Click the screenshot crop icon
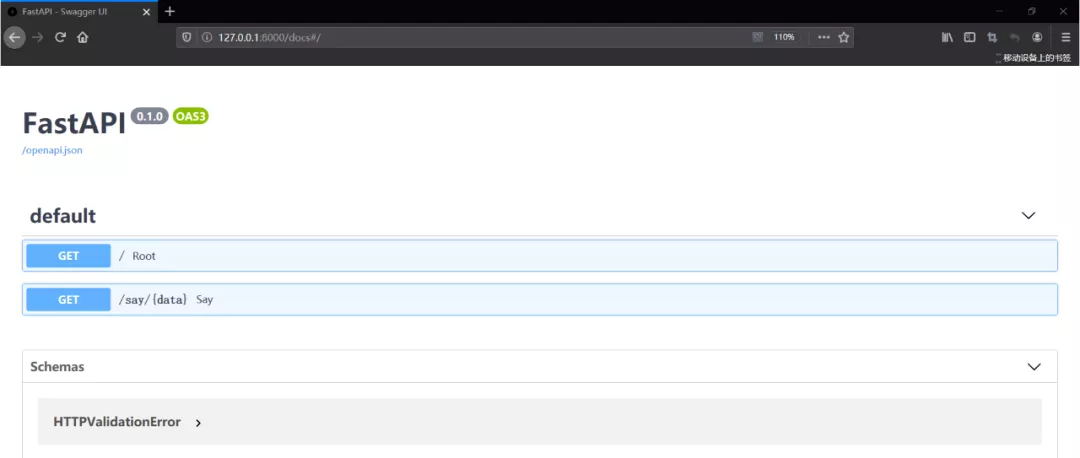The width and height of the screenshot is (1080, 458). click(992, 37)
